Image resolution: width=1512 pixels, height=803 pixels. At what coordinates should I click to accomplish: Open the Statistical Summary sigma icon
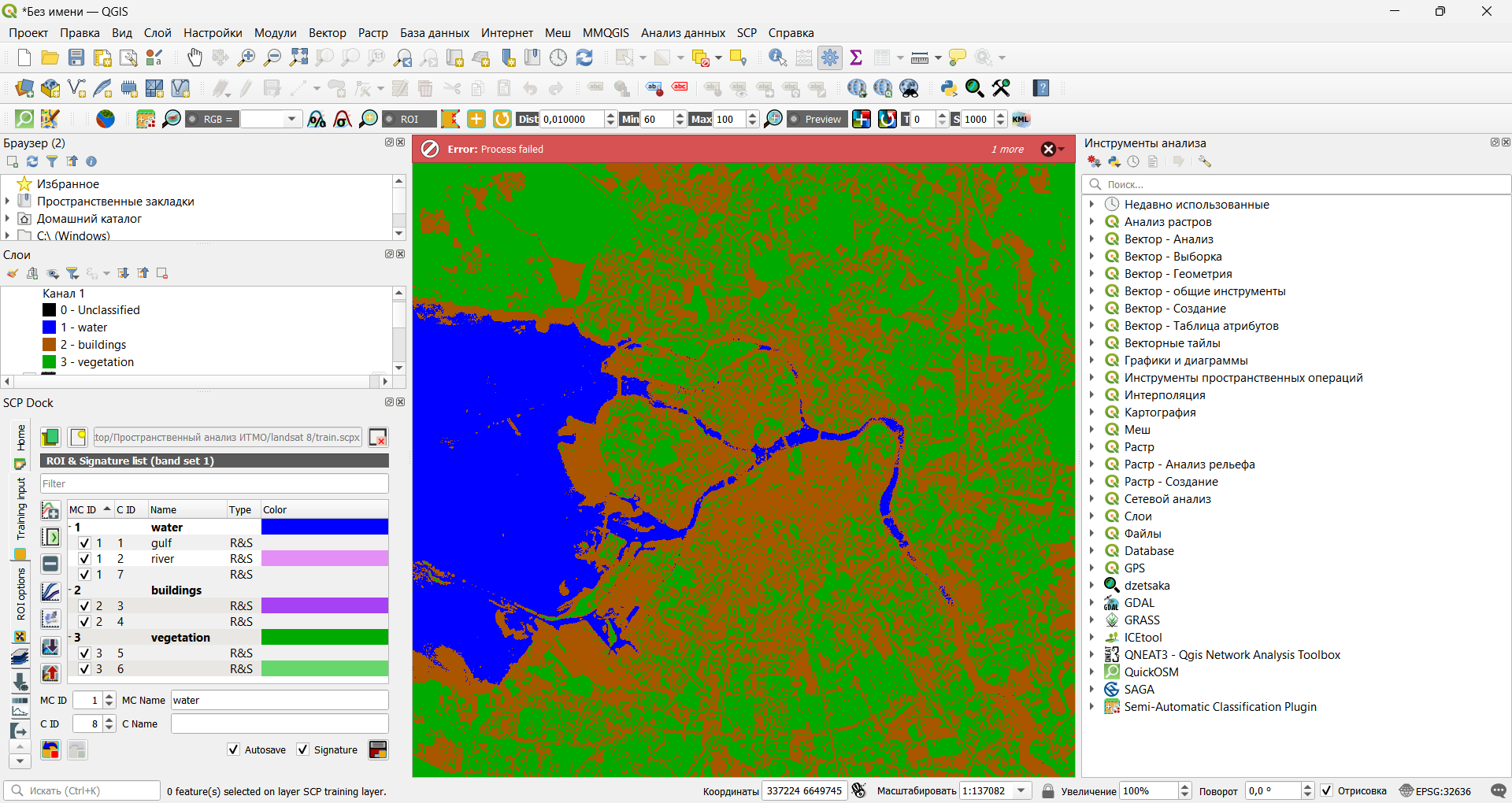click(x=856, y=57)
